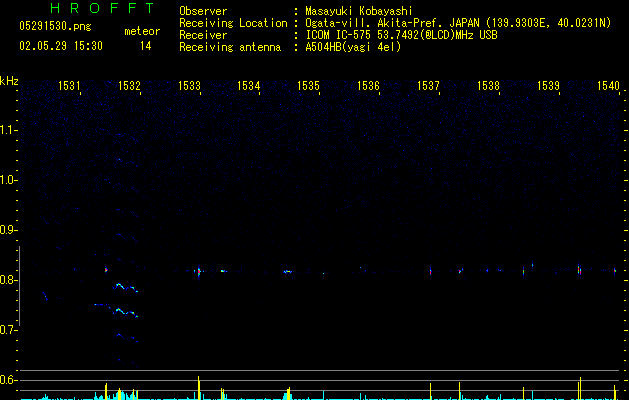Click the 0.8 frequency axis label
This screenshot has height=400, width=629.
pos(9,280)
